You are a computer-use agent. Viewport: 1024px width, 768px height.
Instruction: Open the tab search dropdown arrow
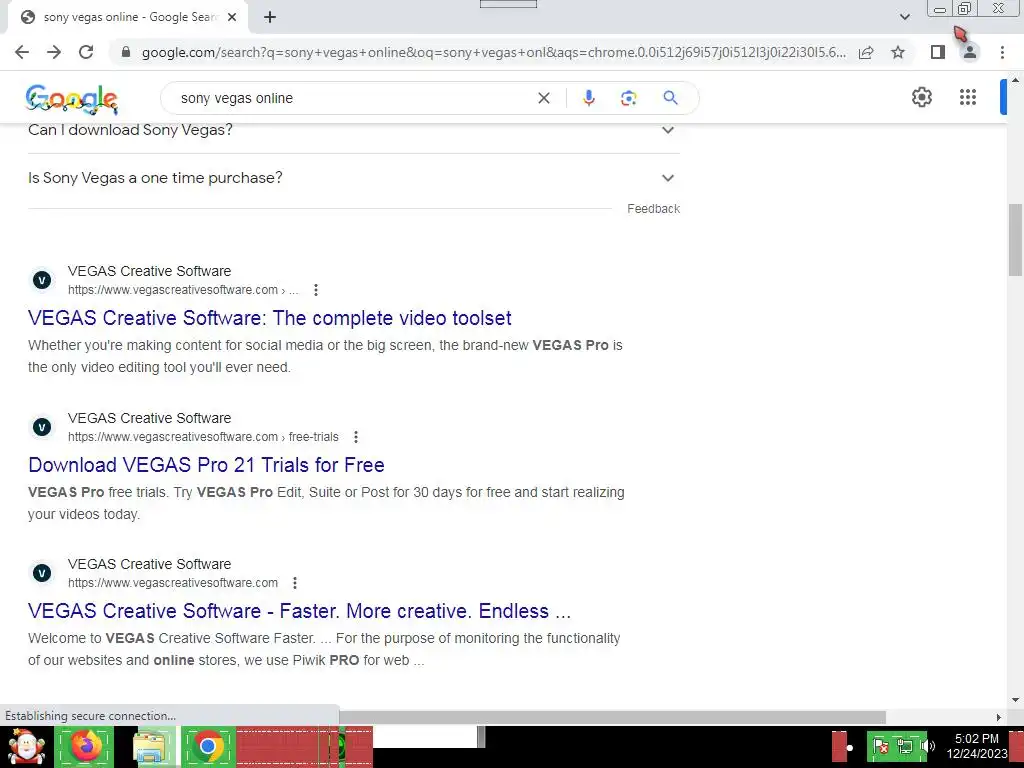pos(904,17)
